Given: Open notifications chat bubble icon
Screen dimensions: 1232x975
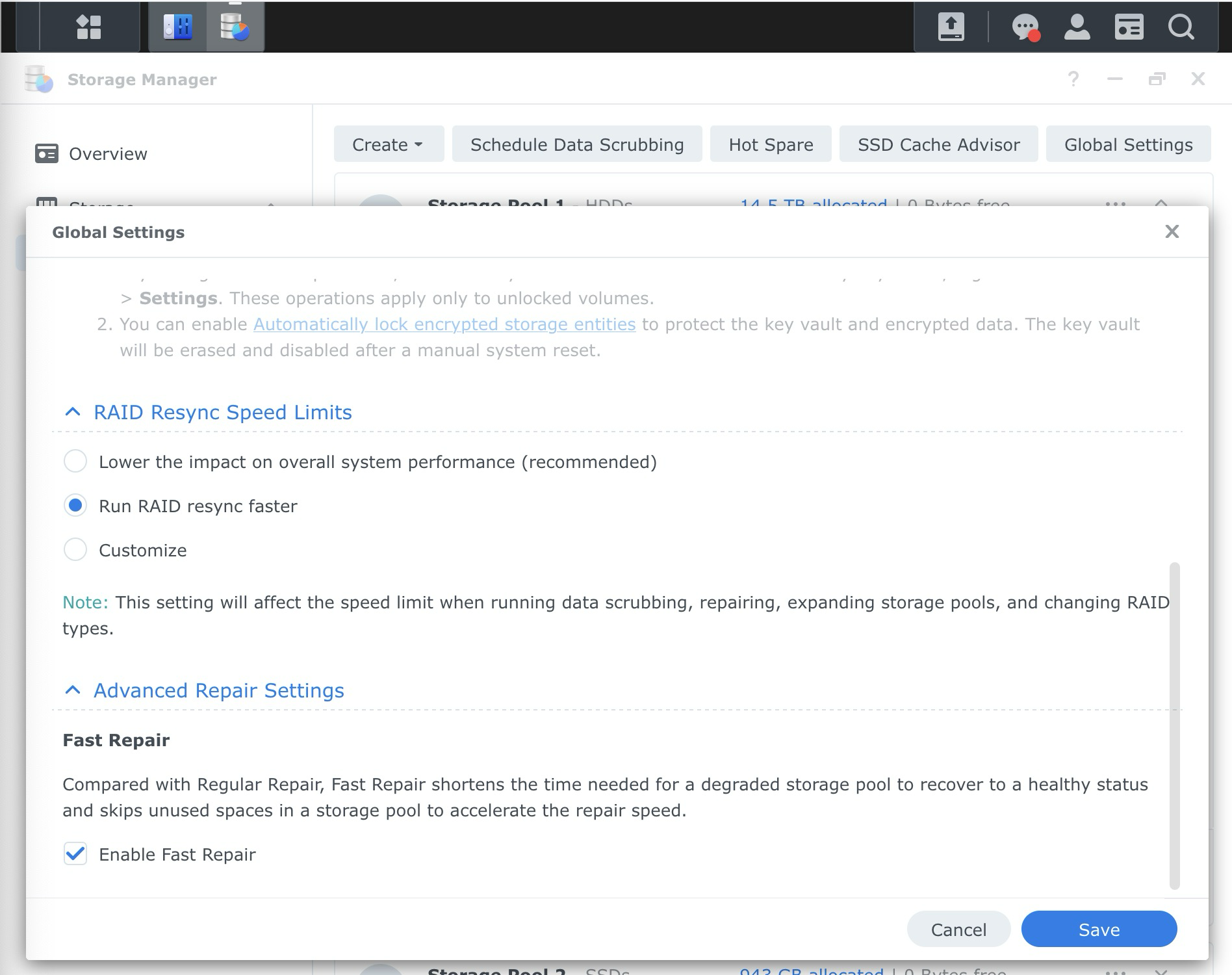Looking at the screenshot, I should pyautogui.click(x=1026, y=27).
